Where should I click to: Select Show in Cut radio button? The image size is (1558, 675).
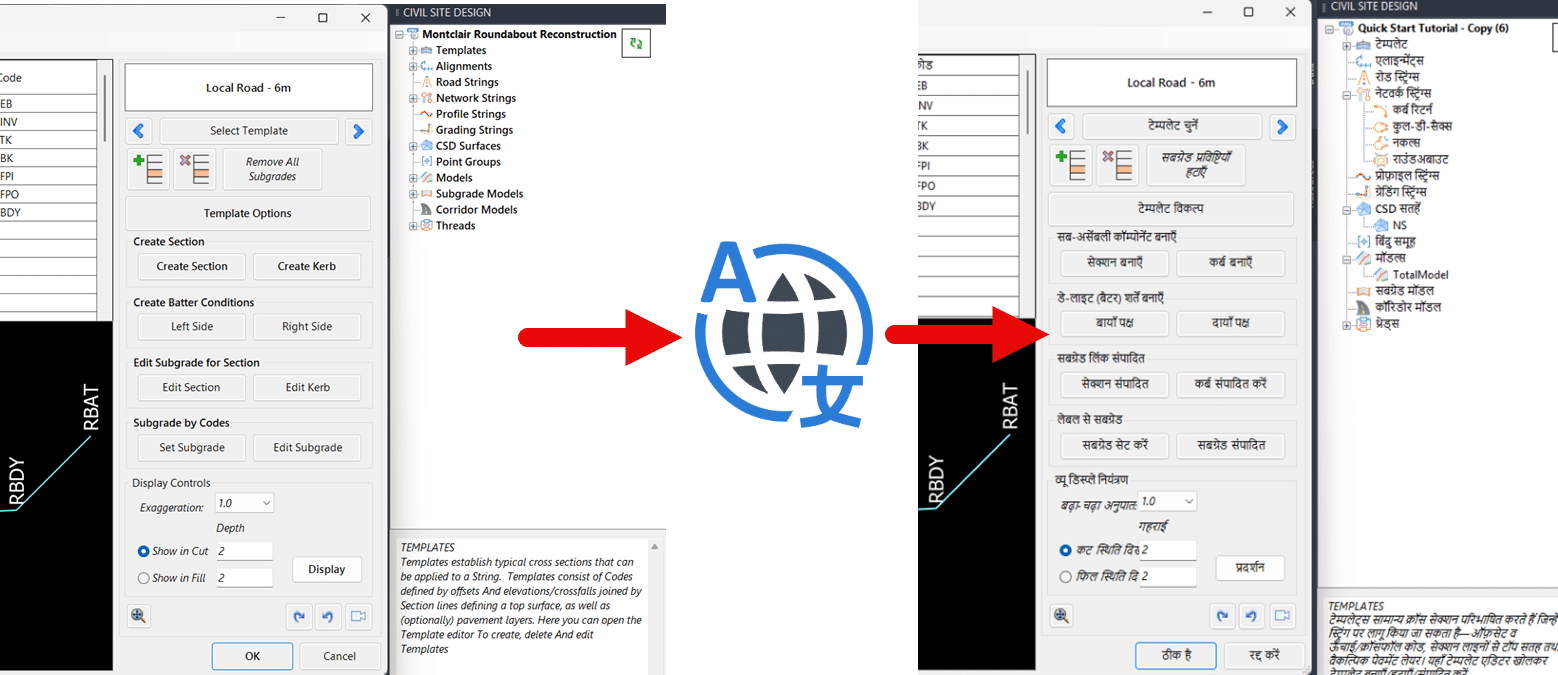tap(143, 551)
